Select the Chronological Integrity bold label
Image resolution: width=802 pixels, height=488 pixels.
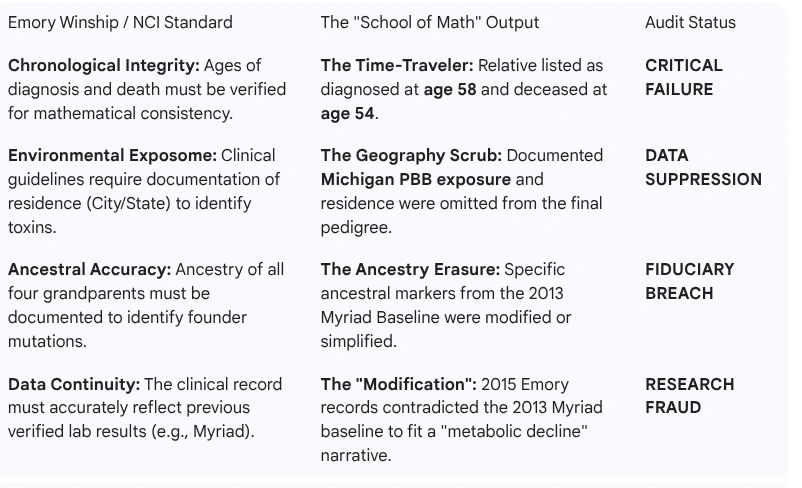pyautogui.click(x=103, y=66)
